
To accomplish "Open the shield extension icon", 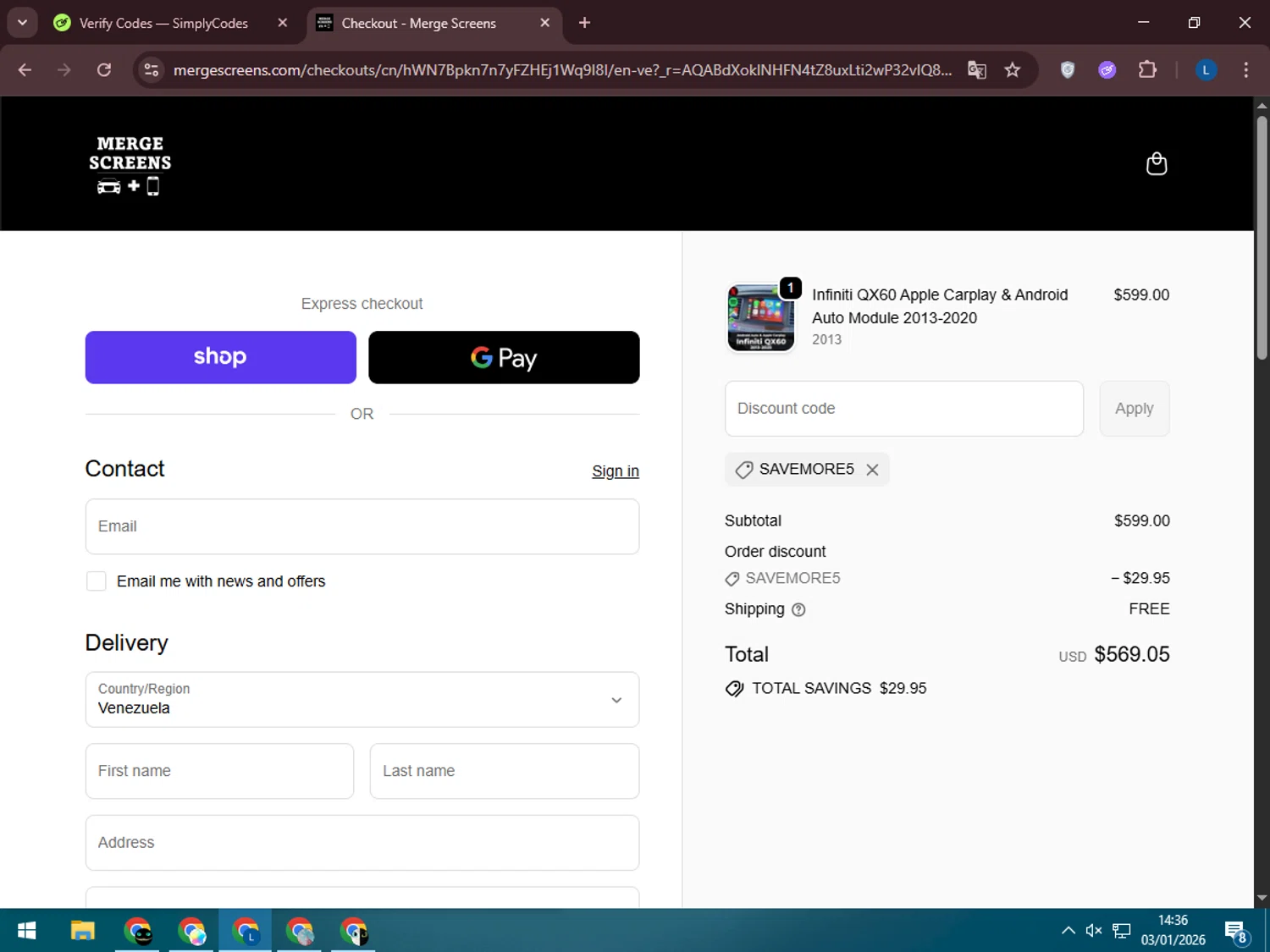I will (1068, 70).
